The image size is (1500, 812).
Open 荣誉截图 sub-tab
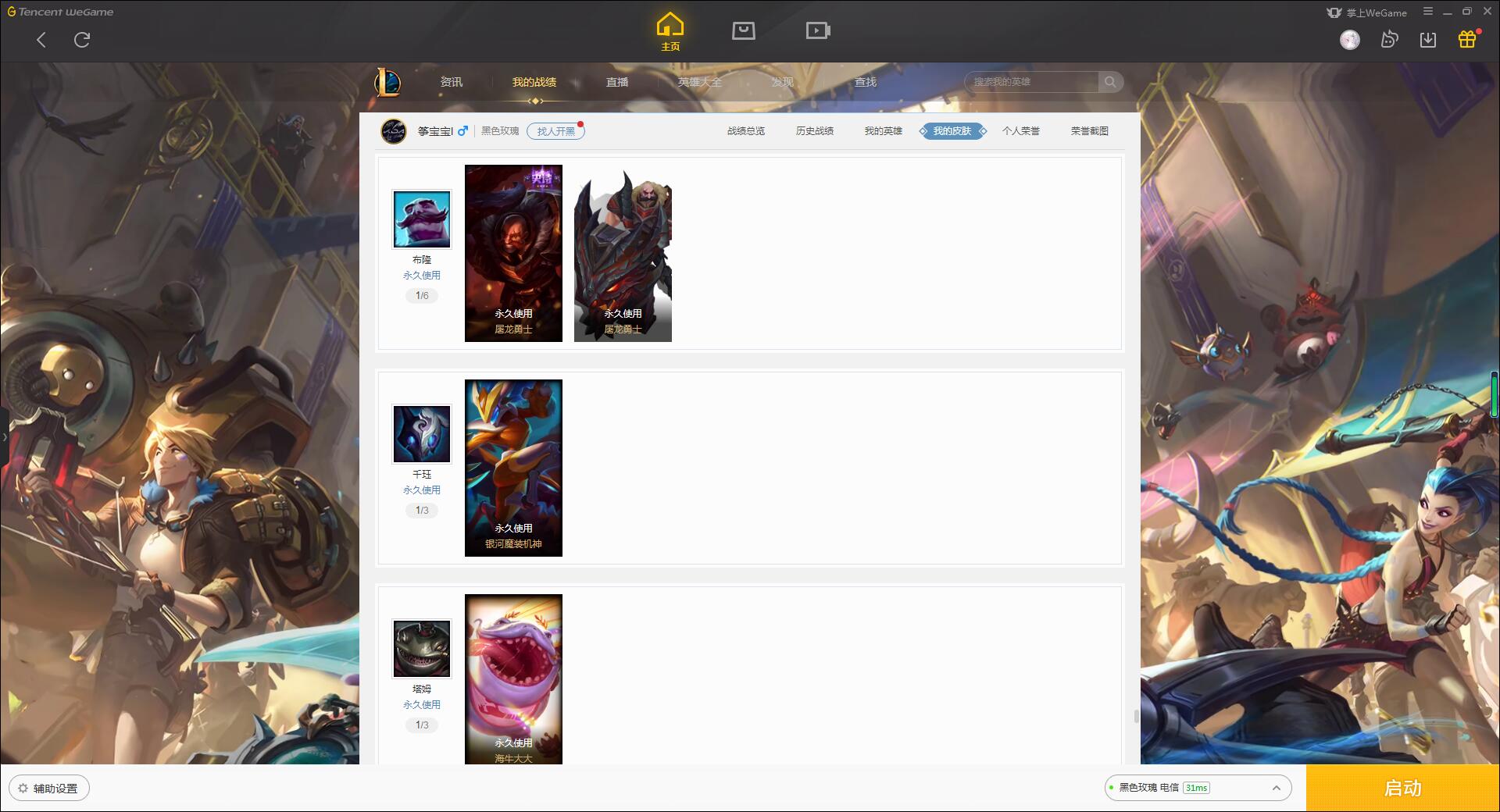(1090, 131)
